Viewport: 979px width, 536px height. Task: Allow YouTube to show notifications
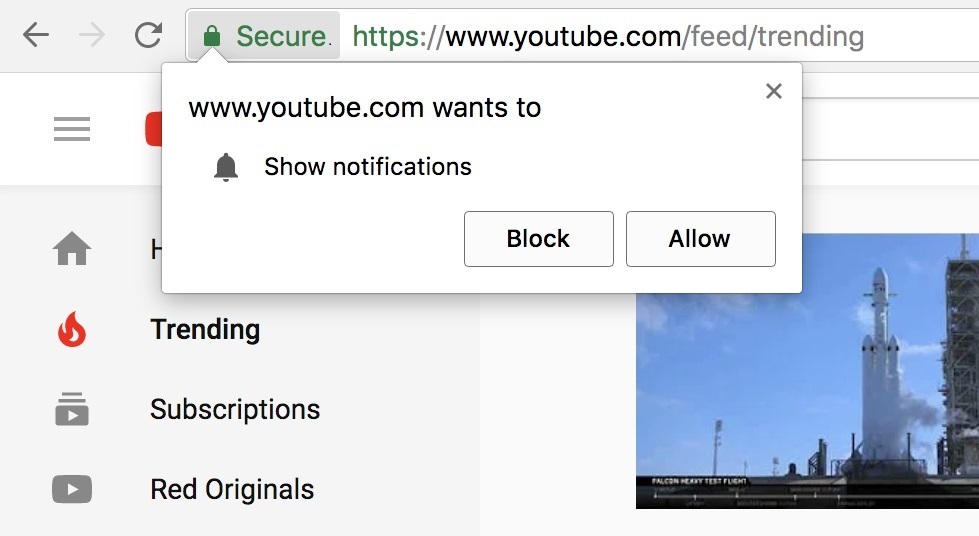point(700,239)
